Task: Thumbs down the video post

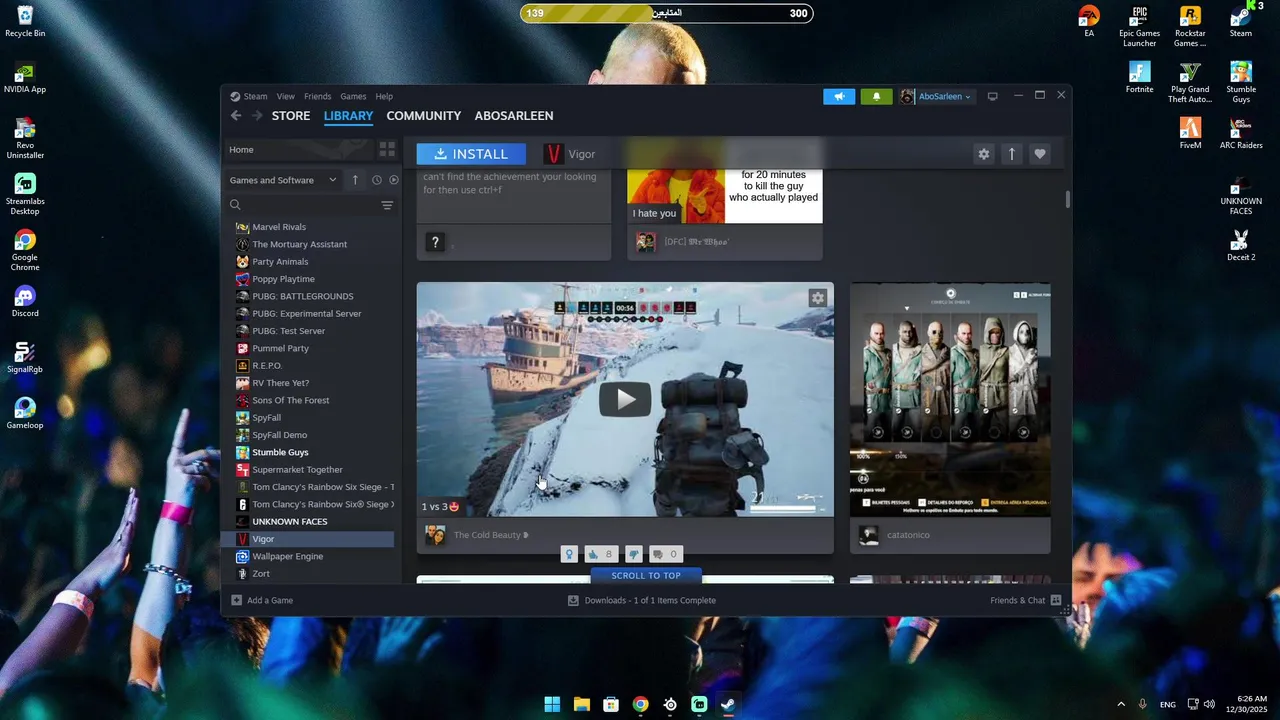Action: (633, 553)
